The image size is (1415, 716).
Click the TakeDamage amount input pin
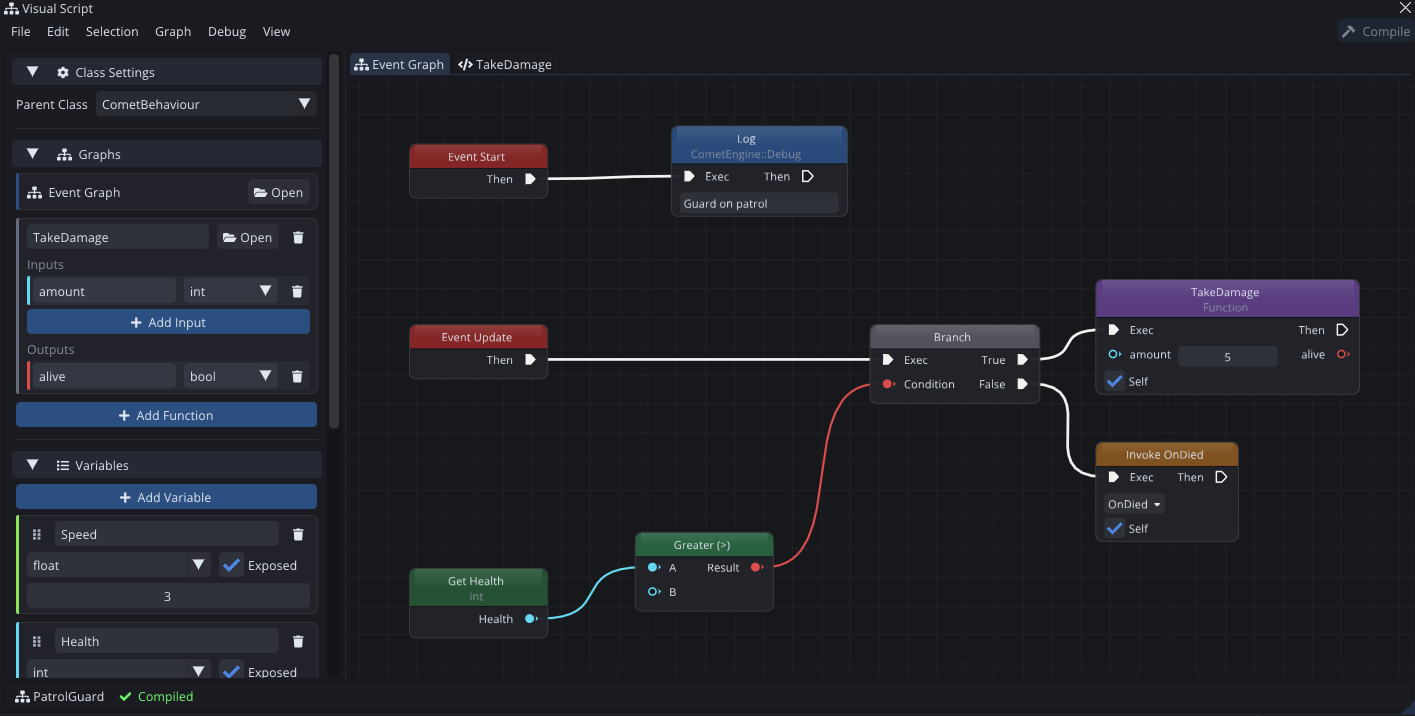click(1114, 354)
